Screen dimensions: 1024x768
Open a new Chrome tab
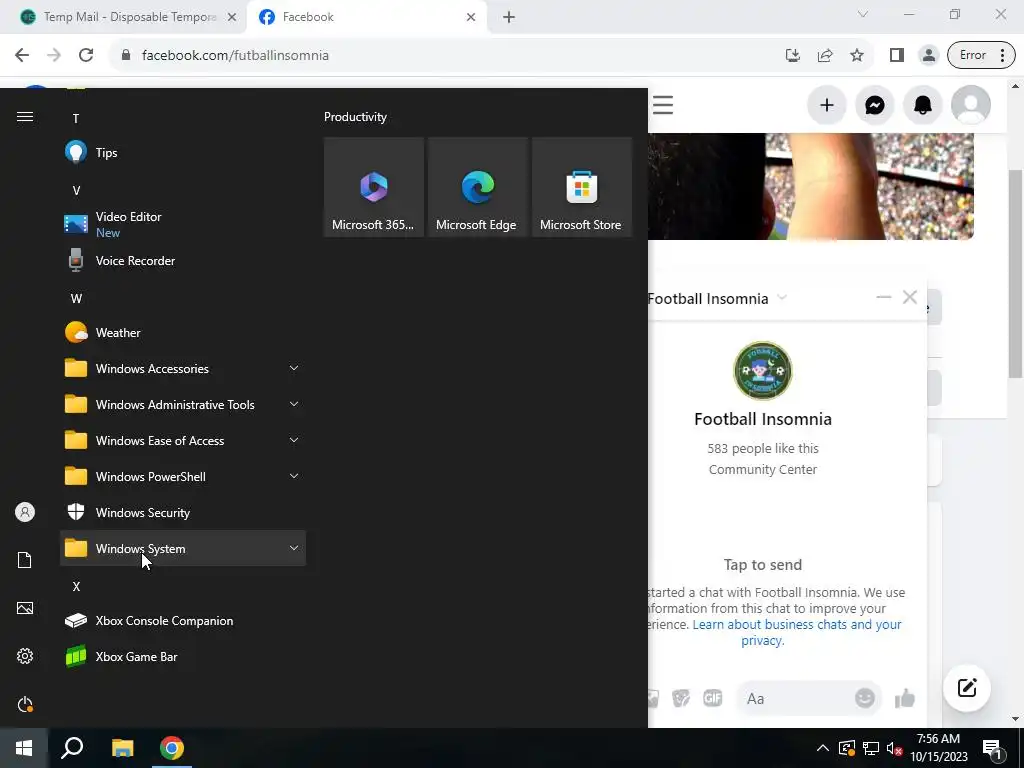[509, 17]
